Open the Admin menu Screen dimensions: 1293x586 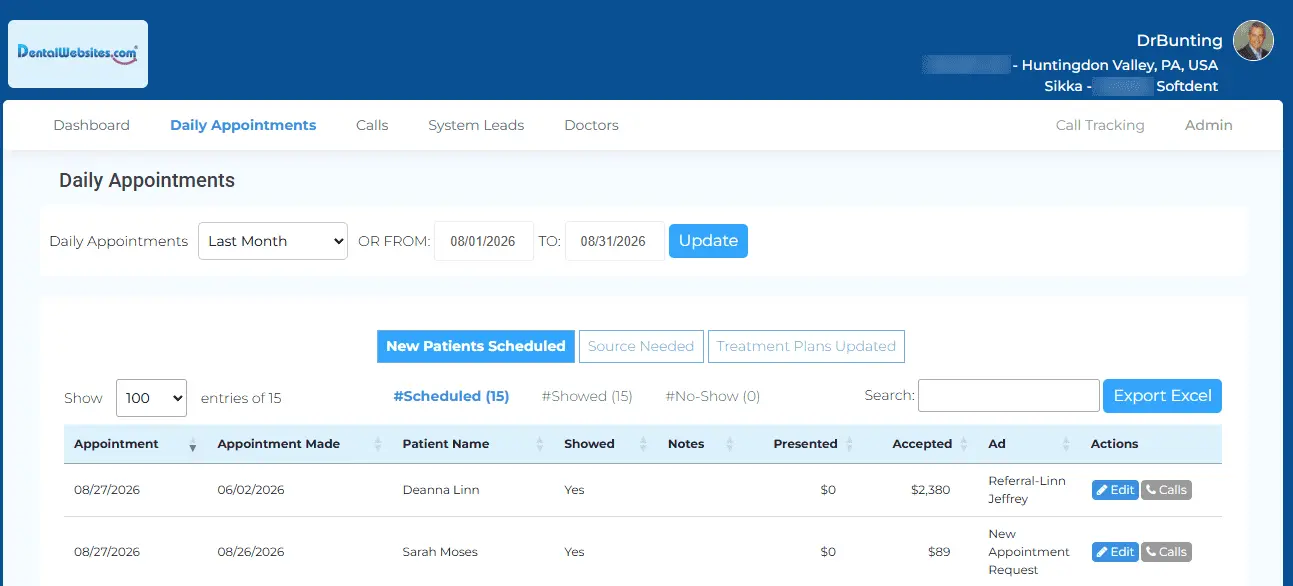(x=1209, y=125)
